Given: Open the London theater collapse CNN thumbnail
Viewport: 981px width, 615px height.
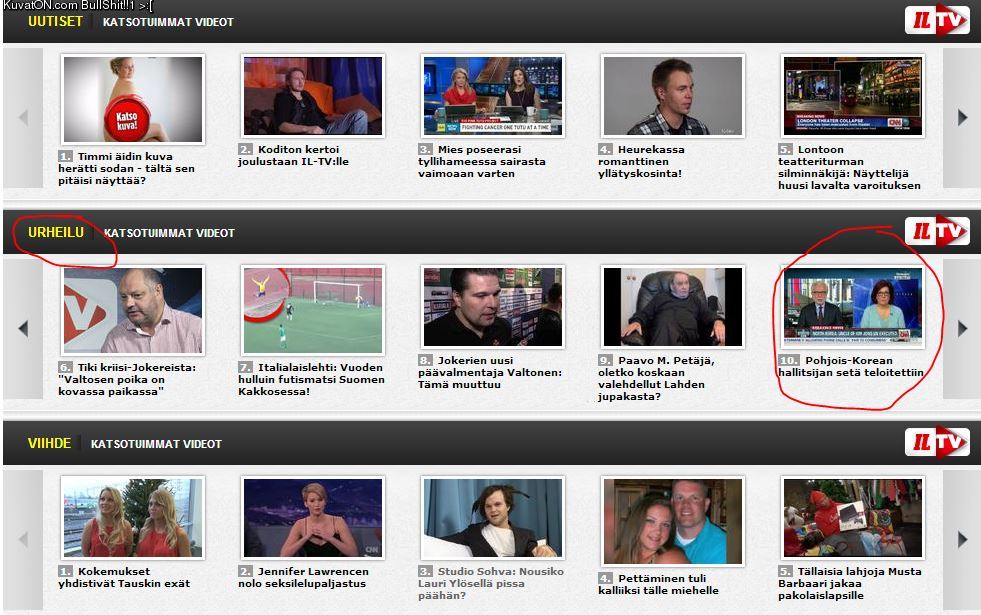Looking at the screenshot, I should [853, 96].
